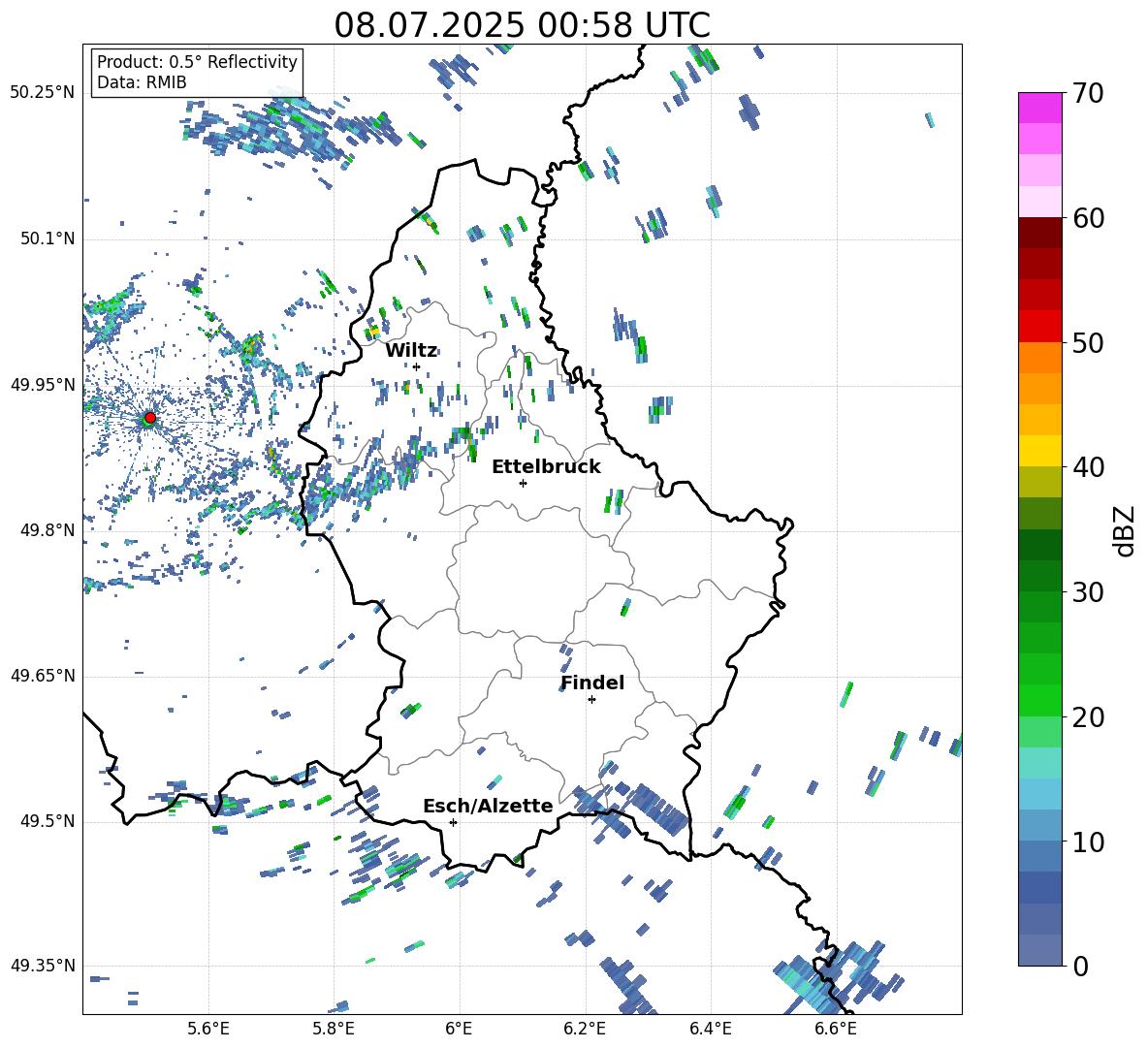Select the Wiltz city label
Image resolution: width=1148 pixels, height=1048 pixels.
[411, 350]
